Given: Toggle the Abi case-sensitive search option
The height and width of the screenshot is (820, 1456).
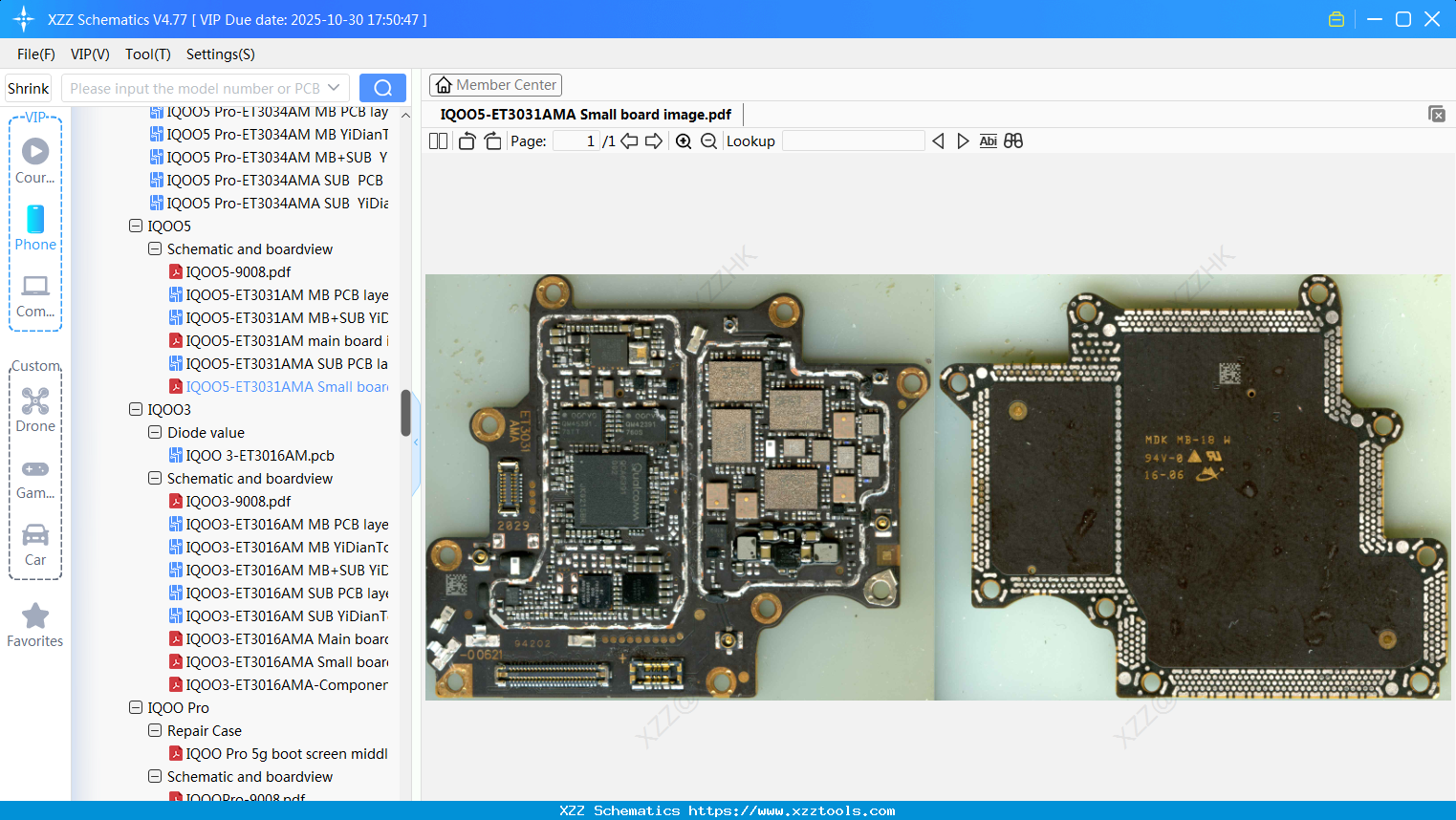Looking at the screenshot, I should tap(988, 140).
